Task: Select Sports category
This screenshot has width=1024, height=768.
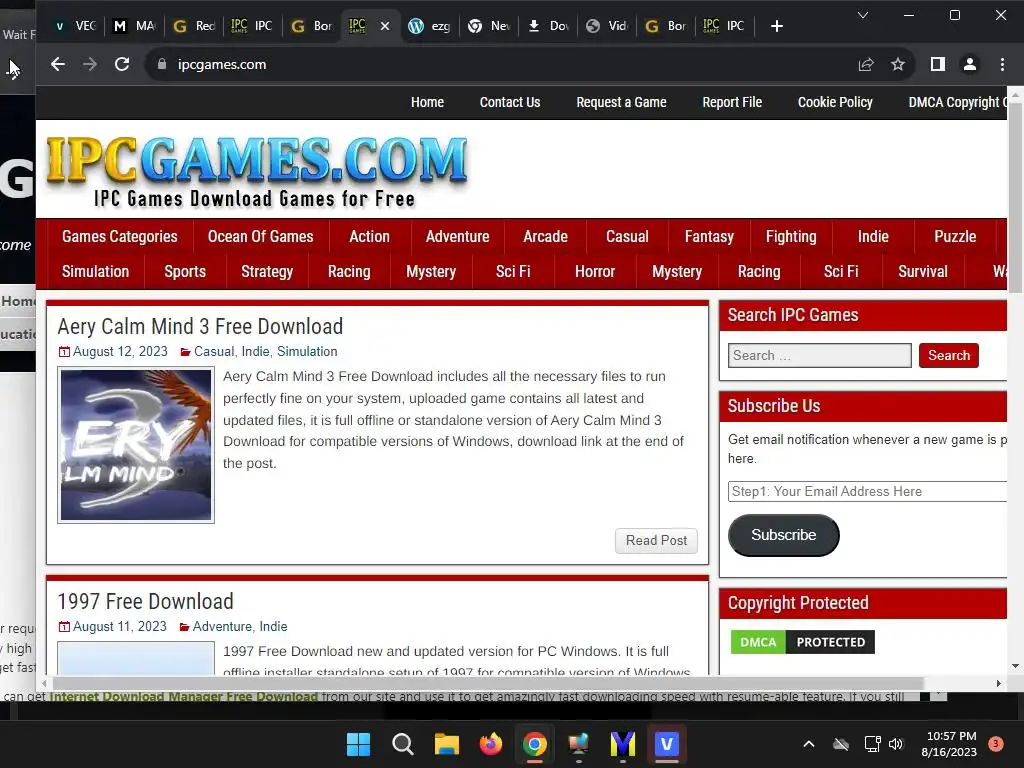Action: (x=185, y=272)
